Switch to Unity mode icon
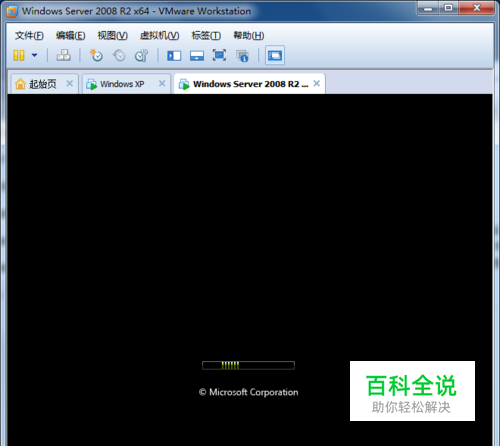Image resolution: width=500 pixels, height=446 pixels. (x=242, y=56)
